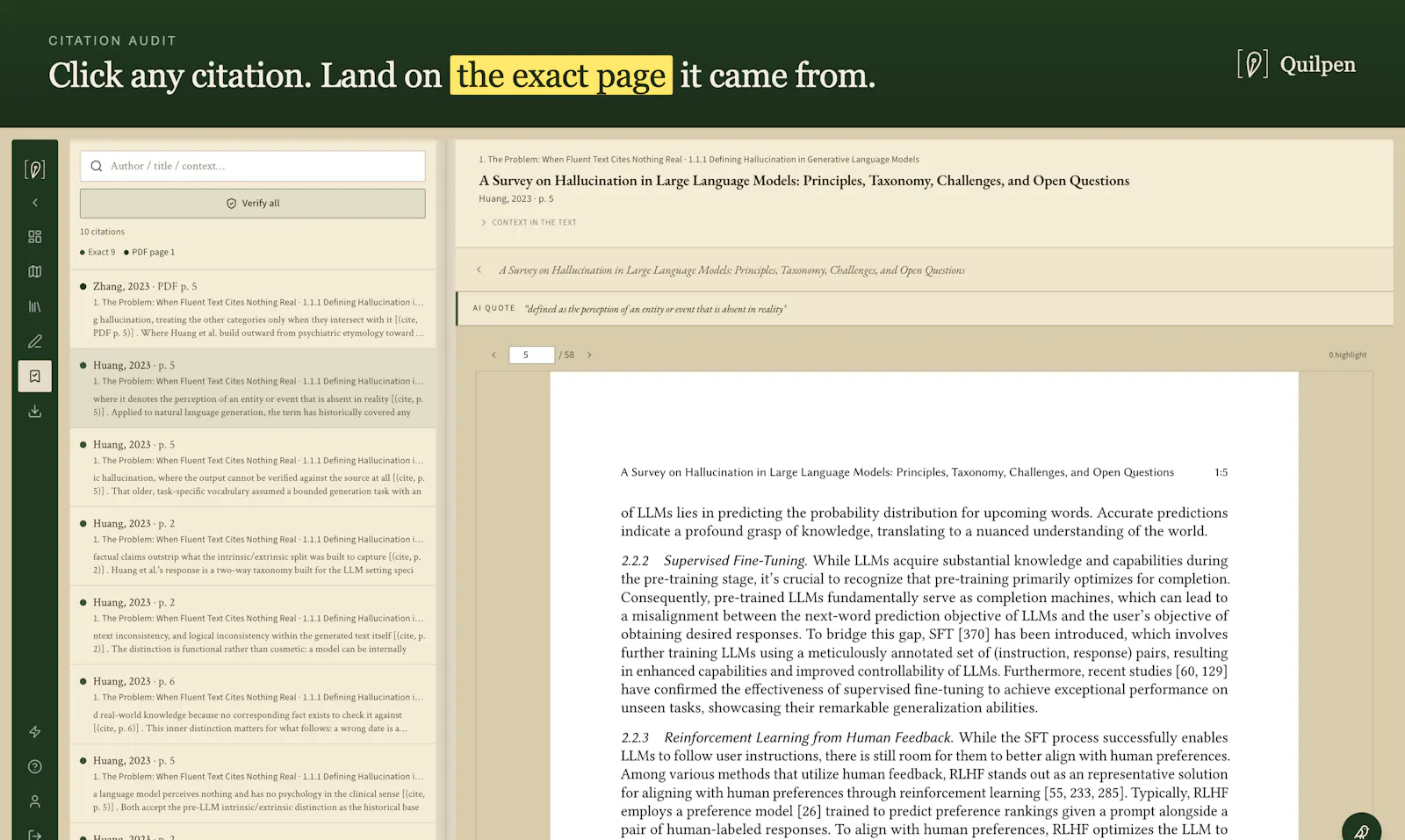Open Huang, 2023 p. 6 citation
Viewport: 1405px width, 840px height.
click(253, 704)
